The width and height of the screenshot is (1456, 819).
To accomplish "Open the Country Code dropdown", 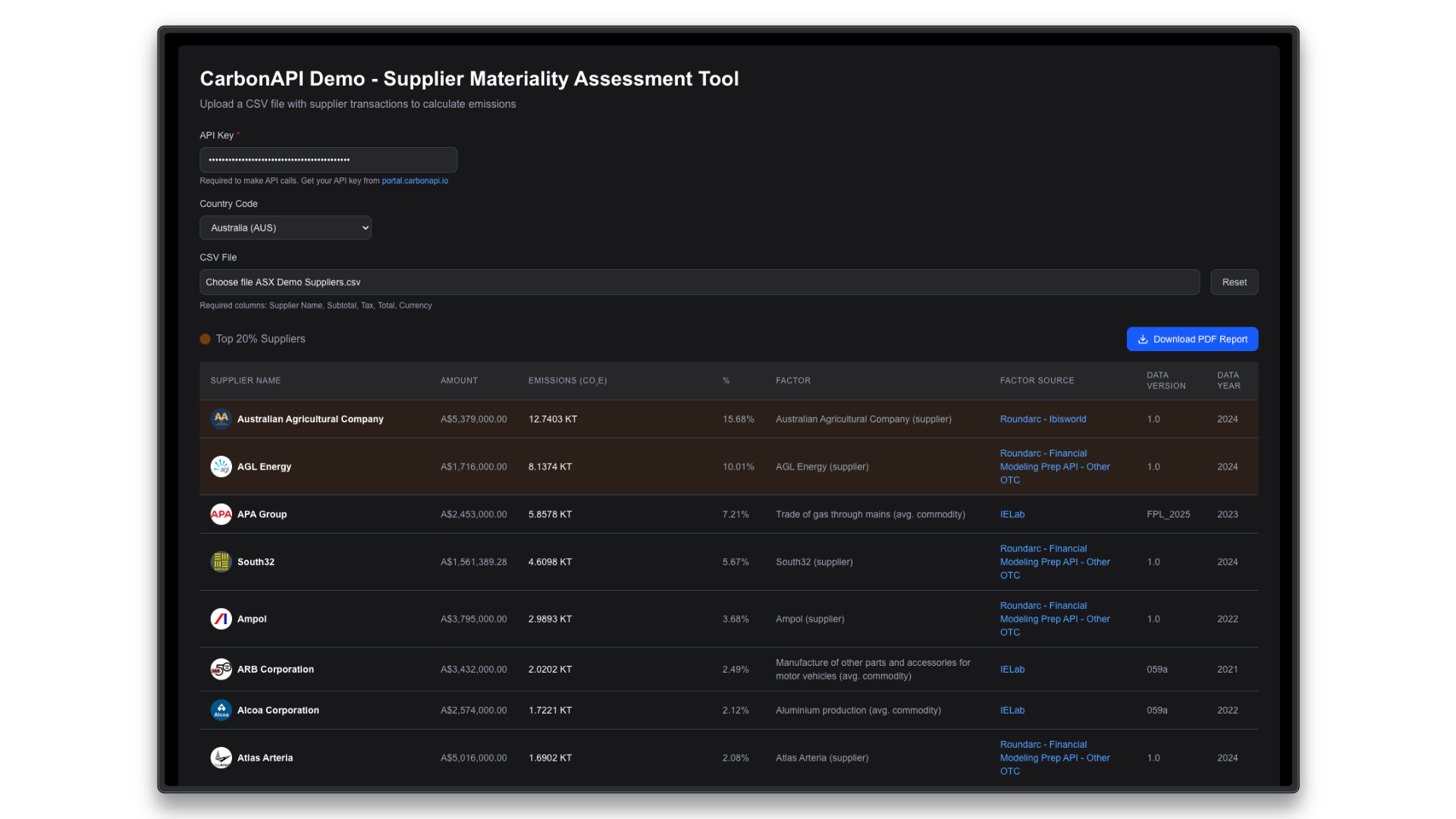I will [285, 227].
